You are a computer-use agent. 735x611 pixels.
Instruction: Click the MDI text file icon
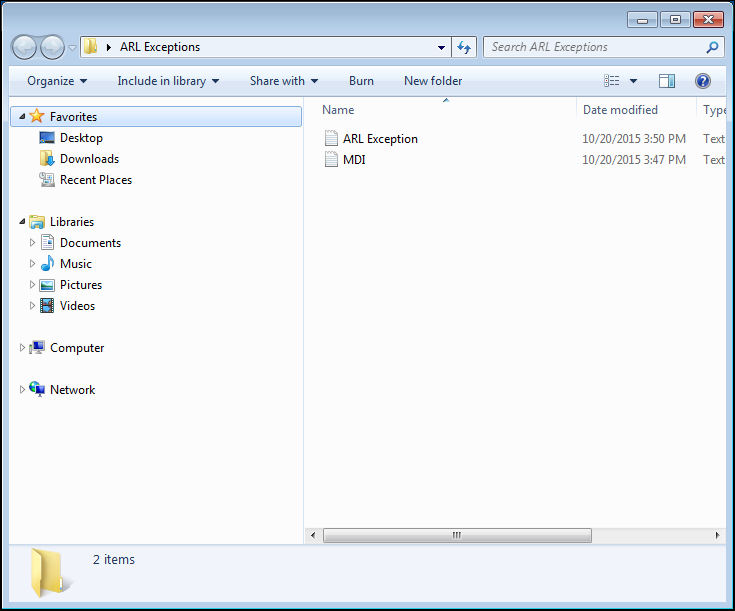click(331, 159)
